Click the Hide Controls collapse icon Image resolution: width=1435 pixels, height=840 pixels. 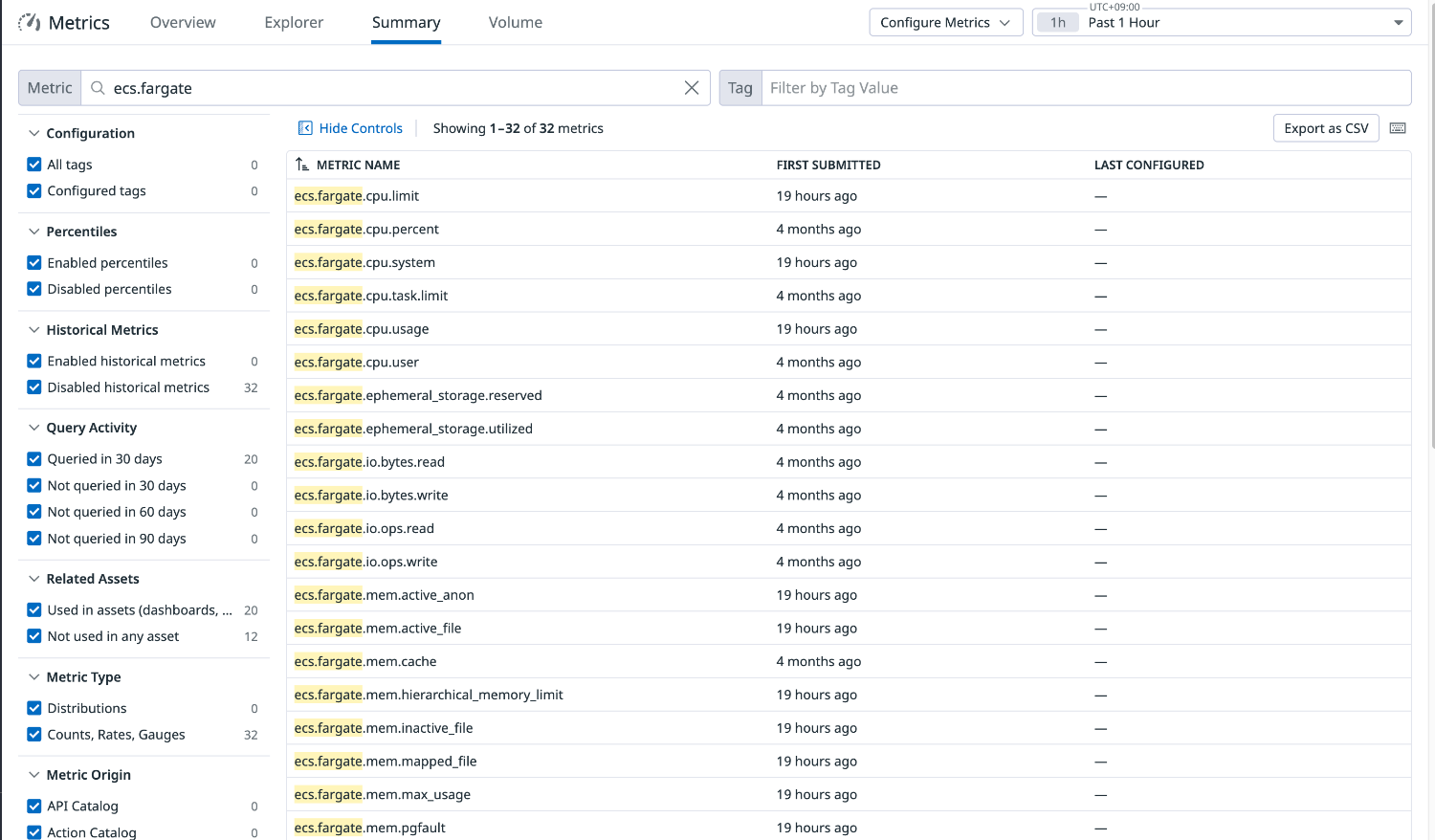(305, 127)
